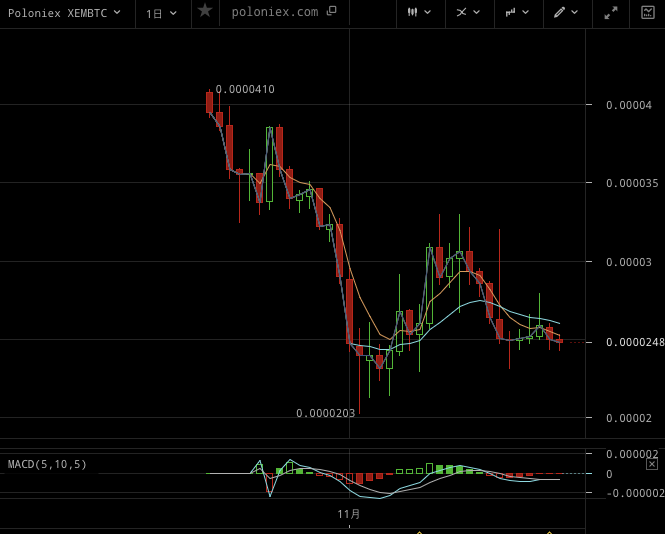The height and width of the screenshot is (534, 665).
Task: Click the 0.00002 price axis label
Action: [x=629, y=418]
